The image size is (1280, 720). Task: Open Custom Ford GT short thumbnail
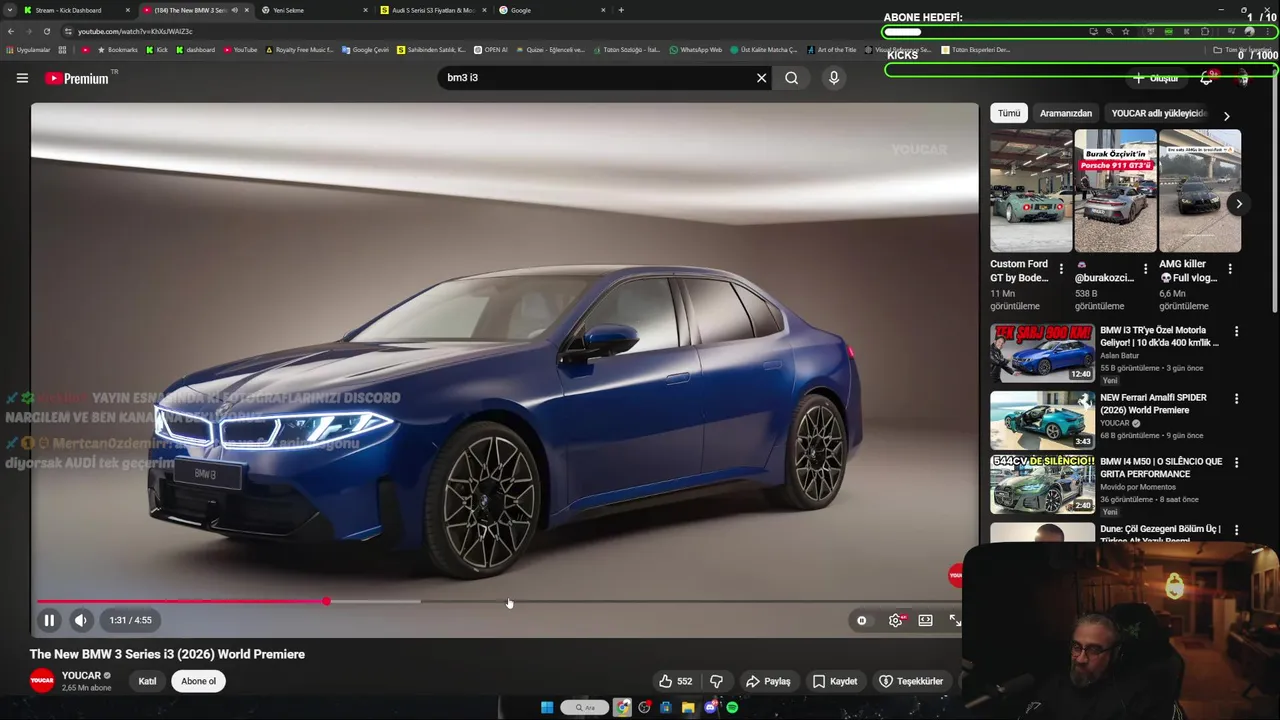pos(1031,191)
